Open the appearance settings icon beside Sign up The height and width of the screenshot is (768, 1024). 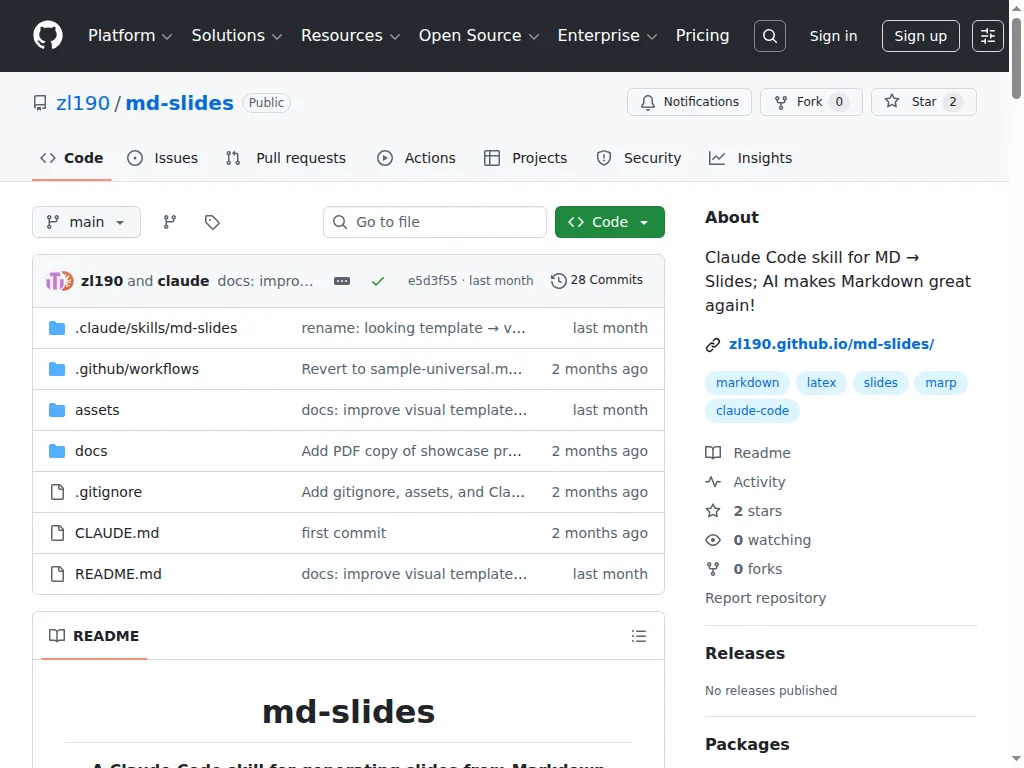[x=987, y=36]
